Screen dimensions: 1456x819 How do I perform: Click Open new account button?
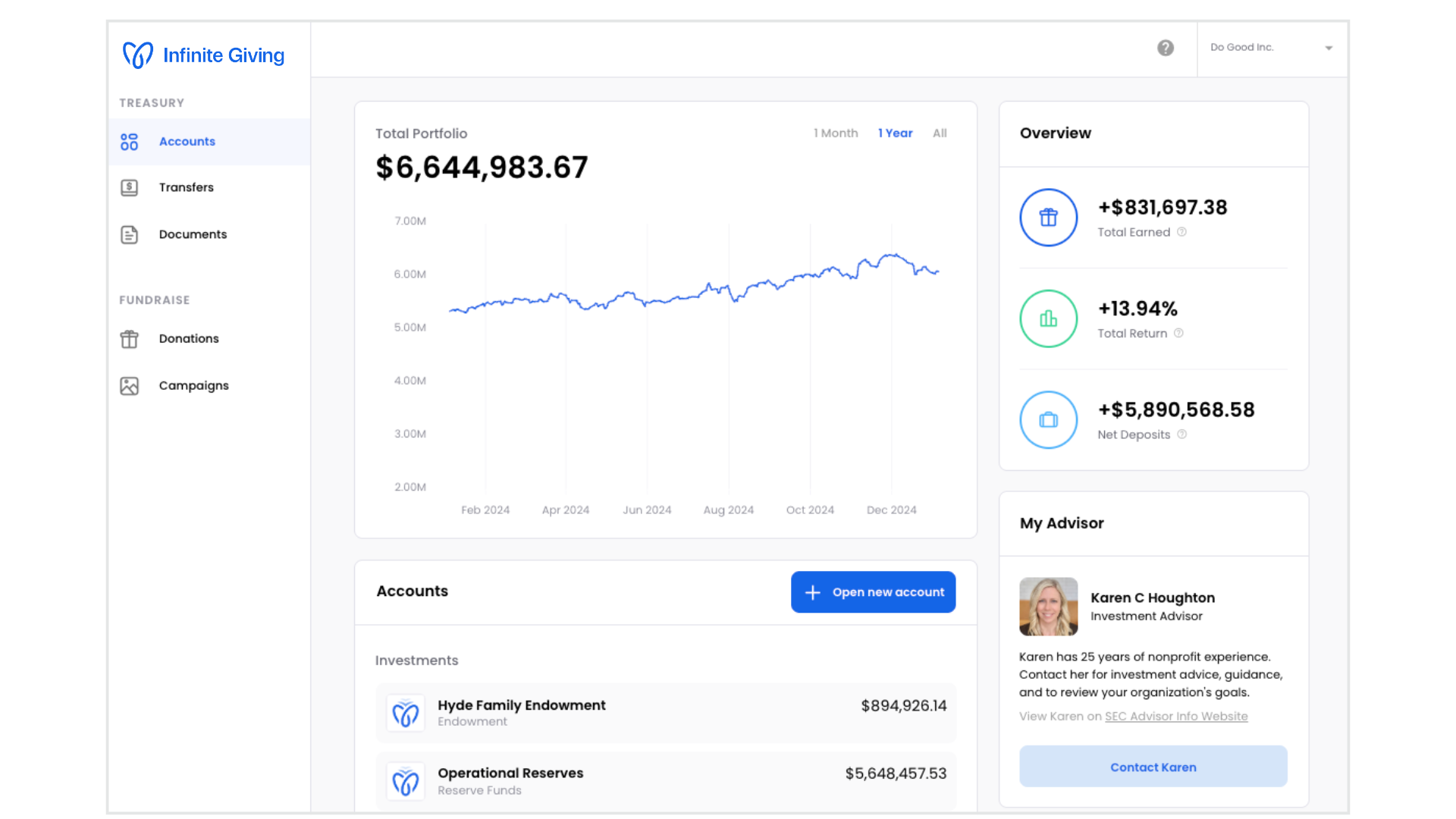coord(873,592)
